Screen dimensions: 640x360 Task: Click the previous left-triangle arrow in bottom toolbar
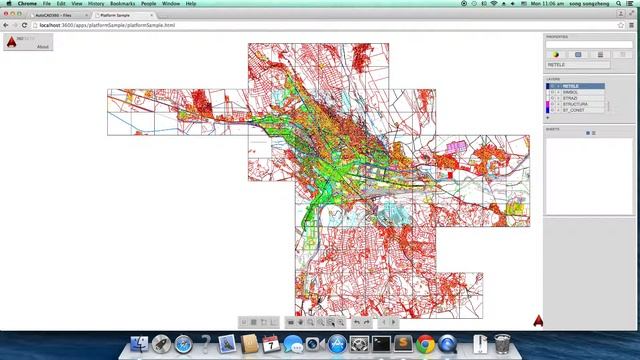click(x=383, y=322)
